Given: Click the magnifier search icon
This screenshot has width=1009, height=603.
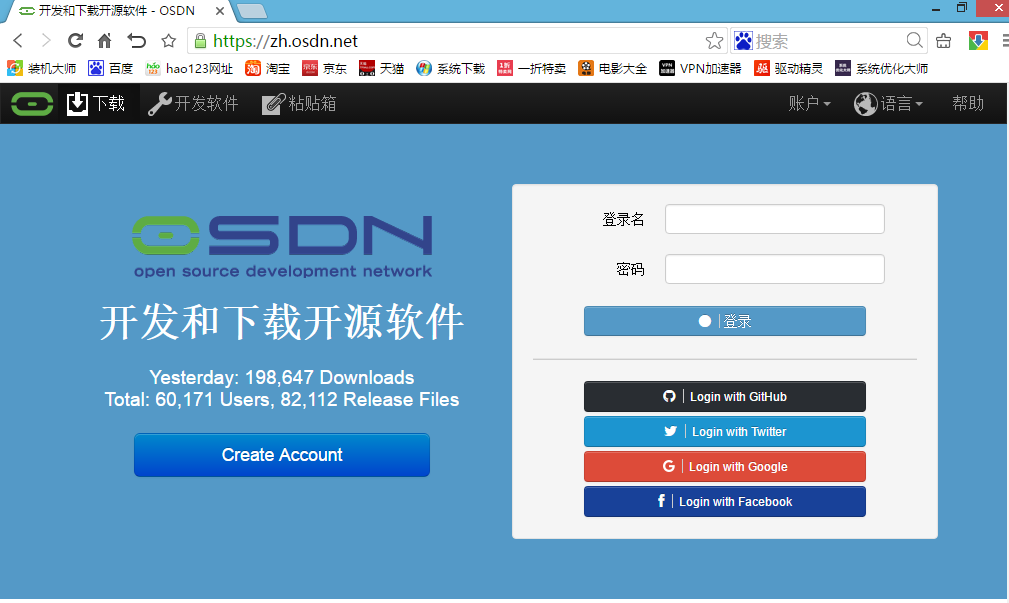Looking at the screenshot, I should click(x=914, y=41).
